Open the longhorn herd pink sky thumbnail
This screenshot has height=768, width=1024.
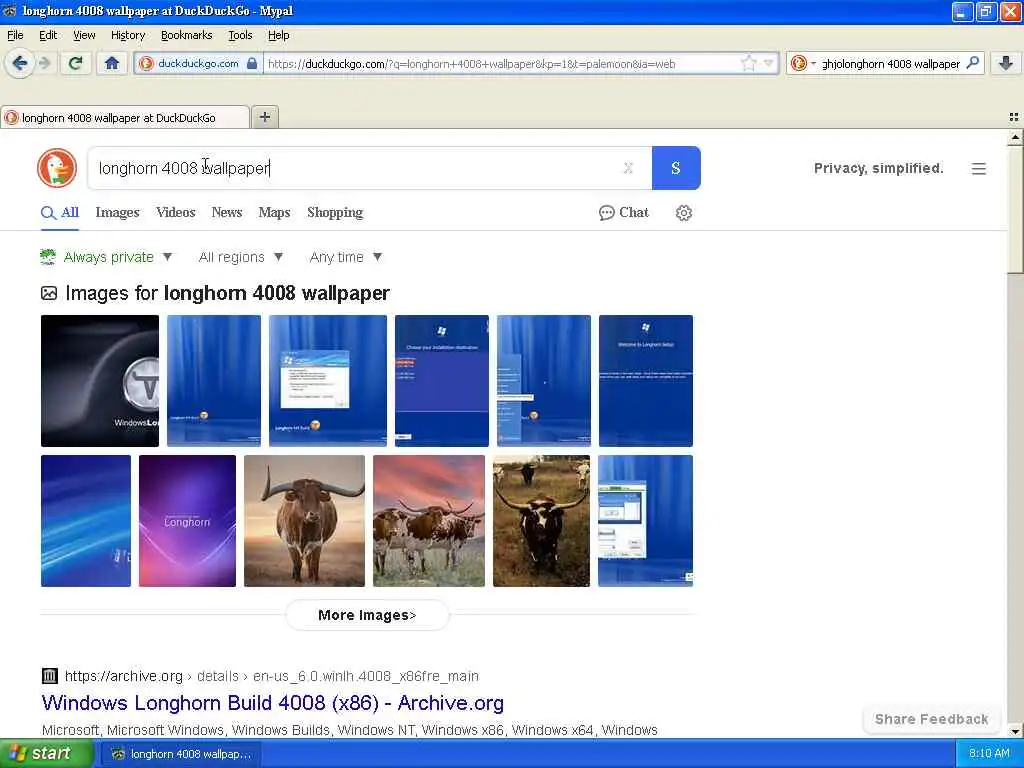pos(429,520)
